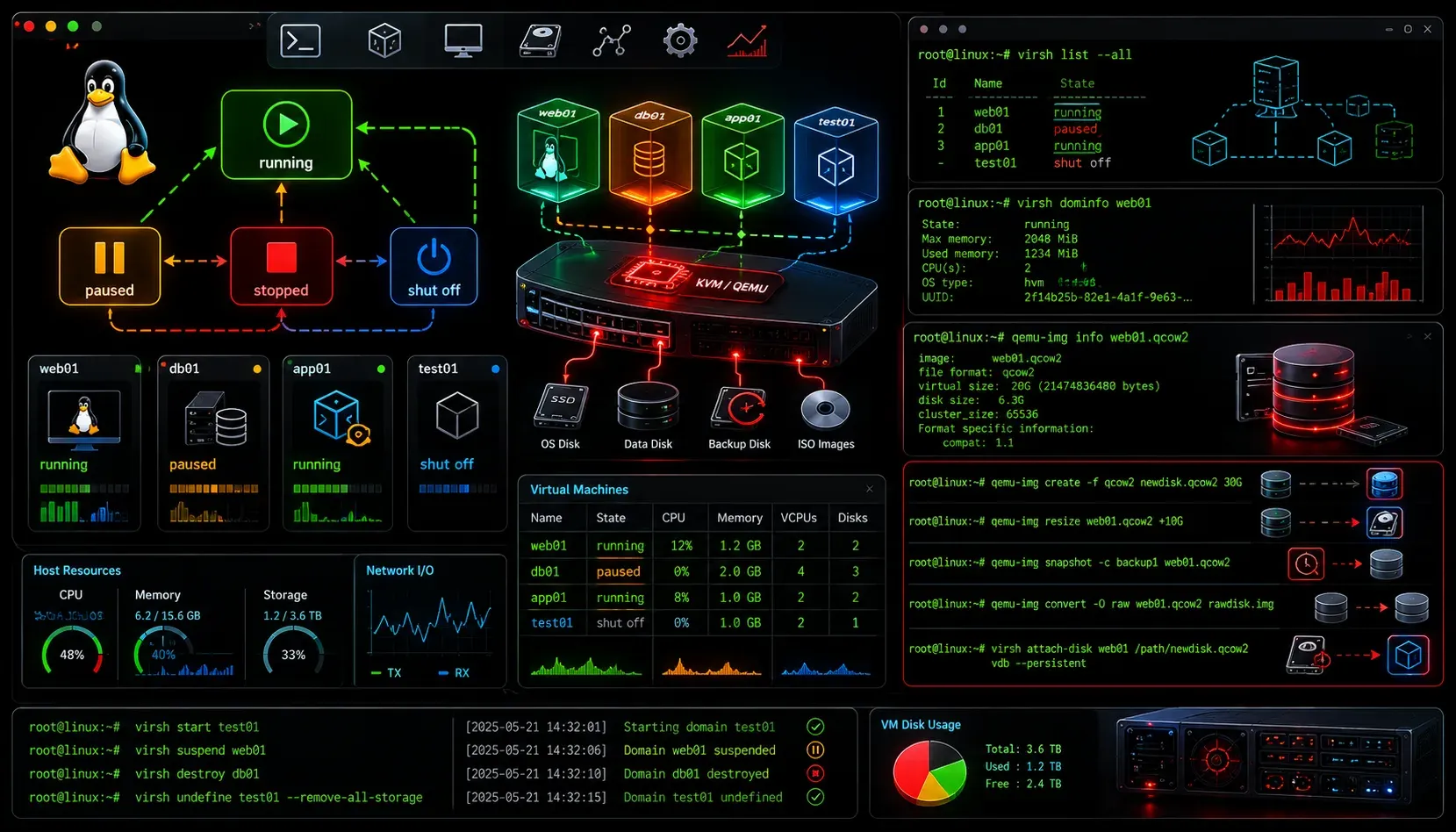
Task: Select the OS Disk SSD icon
Action: tap(561, 405)
